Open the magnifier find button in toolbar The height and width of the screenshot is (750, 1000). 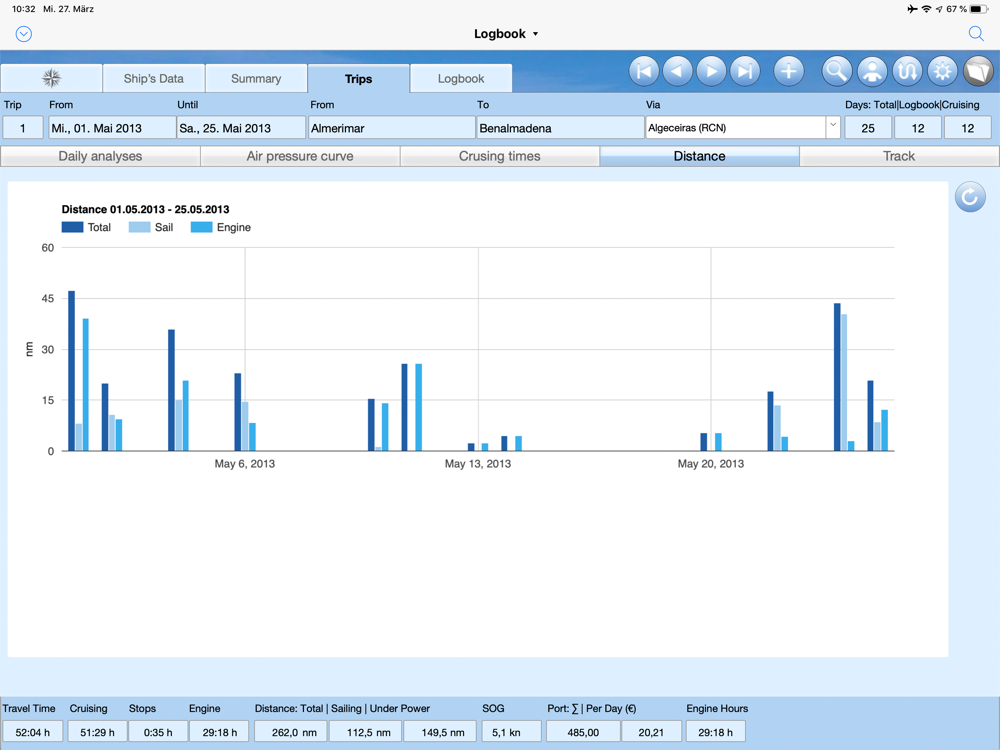click(837, 71)
